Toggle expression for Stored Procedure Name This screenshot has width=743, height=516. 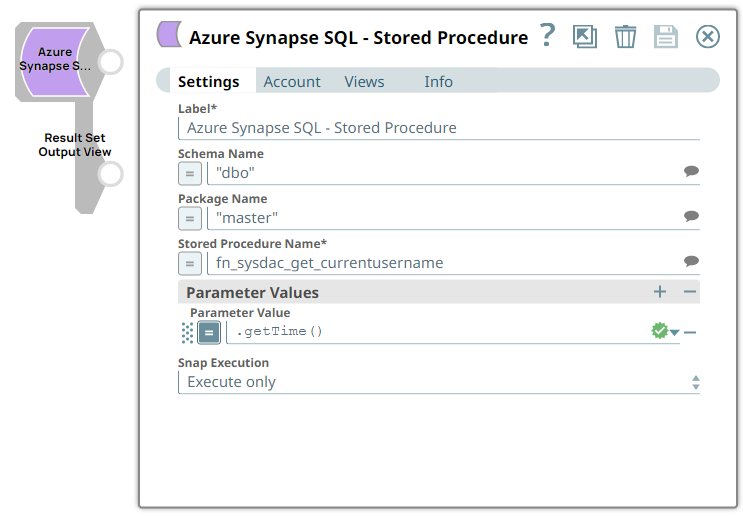(x=190, y=263)
